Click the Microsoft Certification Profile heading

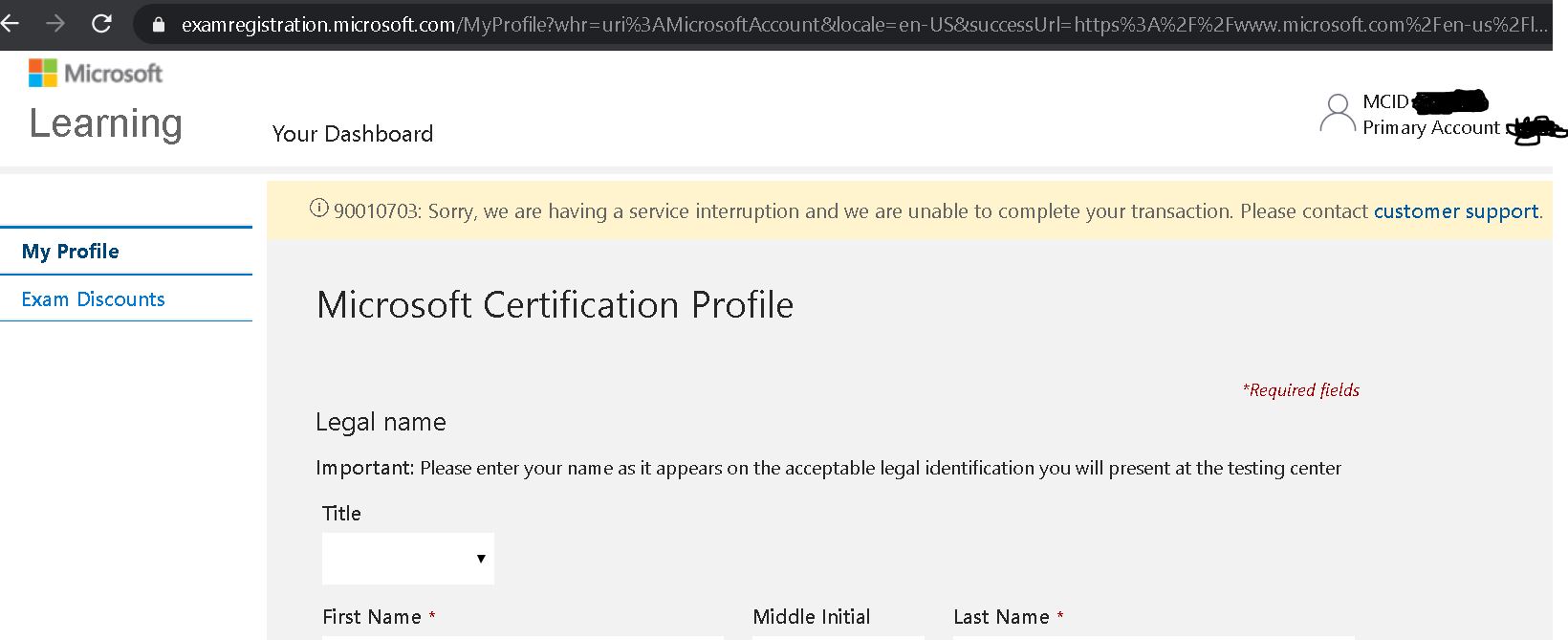(555, 305)
